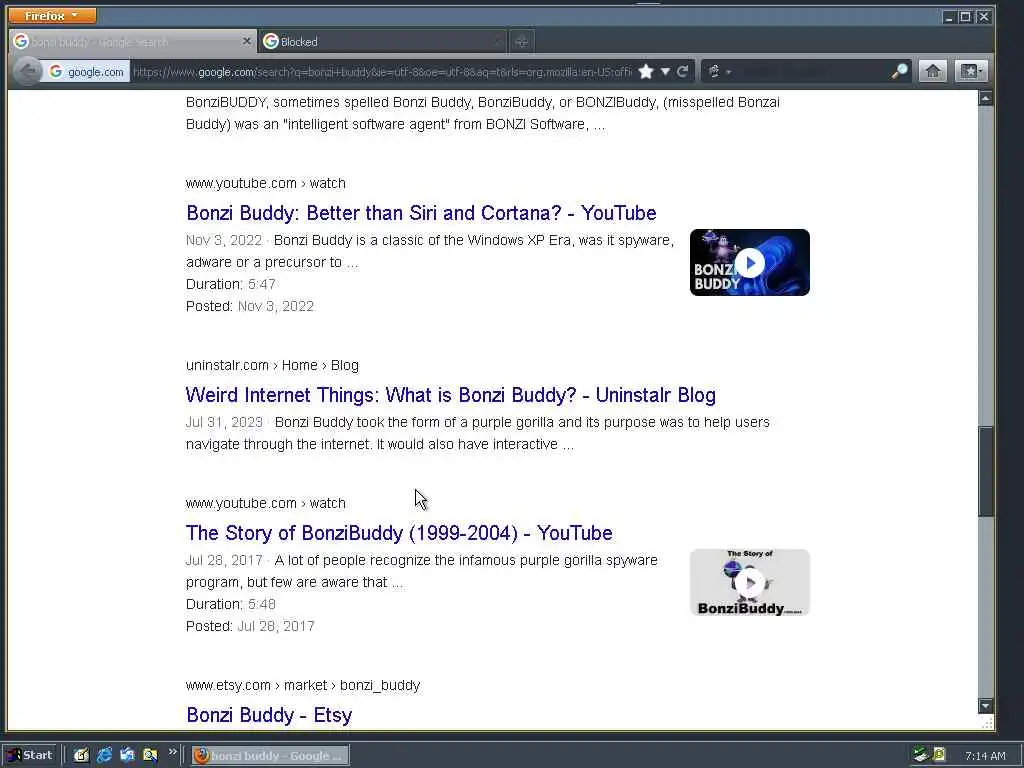Image resolution: width=1024 pixels, height=768 pixels.
Task: Open the URL history dropdown arrow
Action: (x=665, y=72)
